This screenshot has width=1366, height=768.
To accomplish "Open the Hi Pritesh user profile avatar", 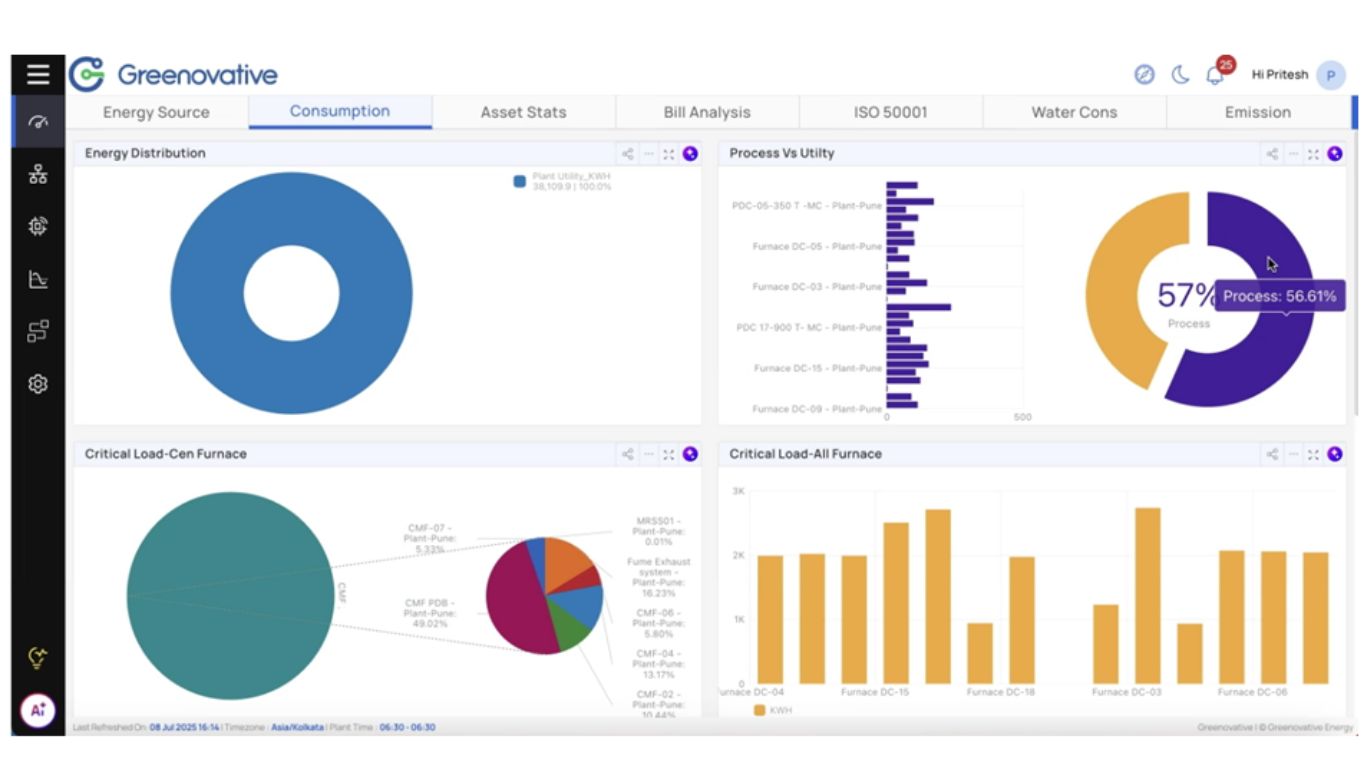I will 1330,75.
